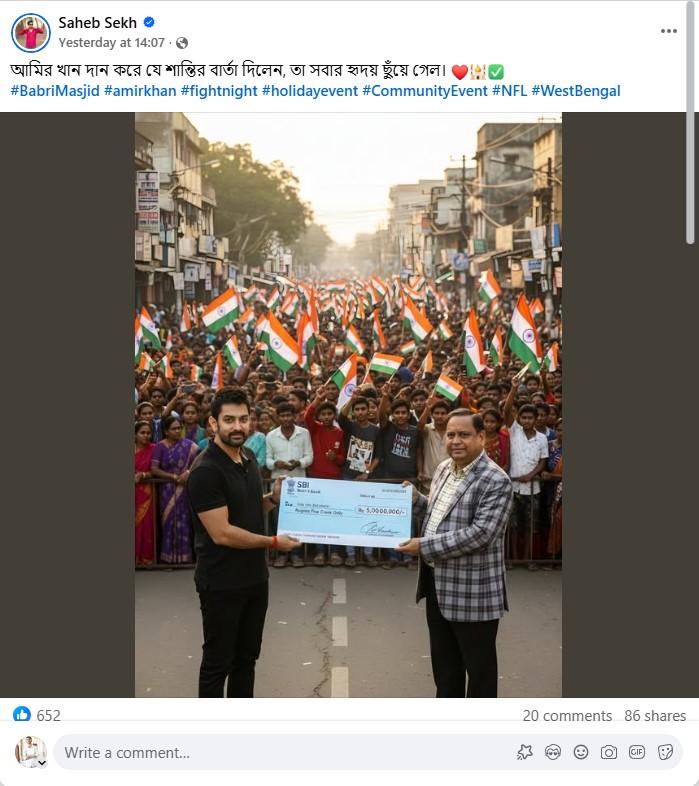Click the vertical scrollbar thumb

(x=690, y=123)
